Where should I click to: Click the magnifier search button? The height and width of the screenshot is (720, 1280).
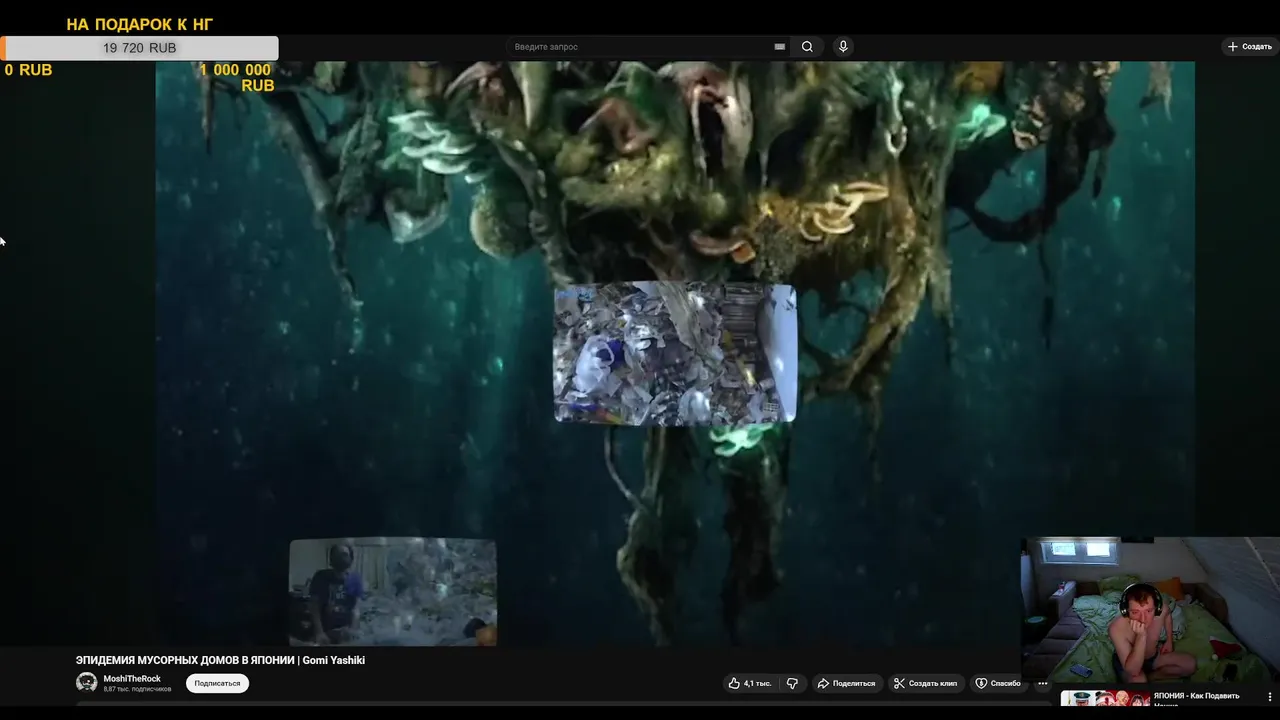(807, 47)
